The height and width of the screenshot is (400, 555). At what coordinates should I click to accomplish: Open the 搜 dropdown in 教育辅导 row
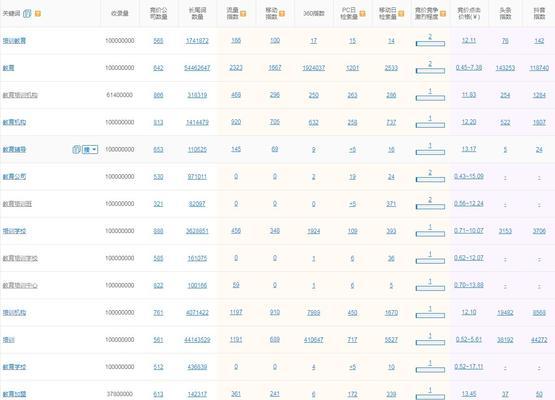(90, 149)
